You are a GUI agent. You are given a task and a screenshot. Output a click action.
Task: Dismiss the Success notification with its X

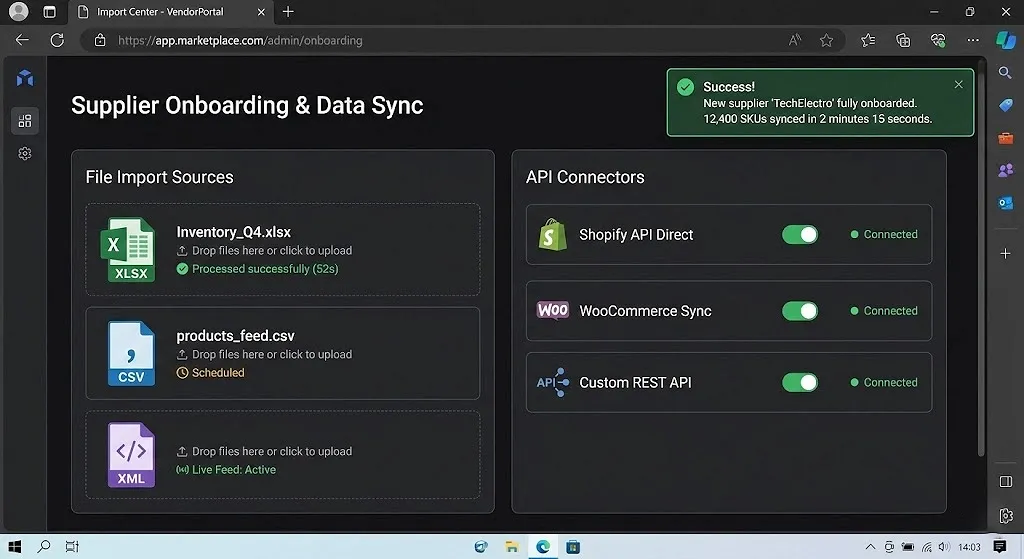click(958, 85)
